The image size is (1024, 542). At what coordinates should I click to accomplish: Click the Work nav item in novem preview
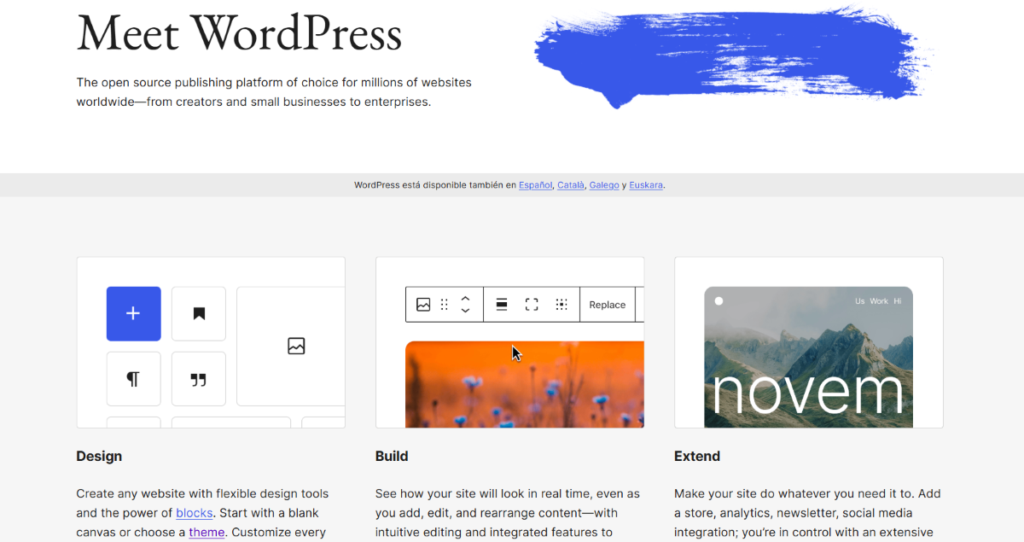878,301
